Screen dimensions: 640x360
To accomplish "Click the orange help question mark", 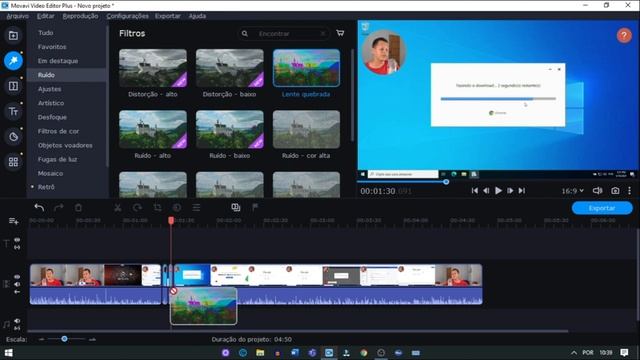I will pos(624,36).
